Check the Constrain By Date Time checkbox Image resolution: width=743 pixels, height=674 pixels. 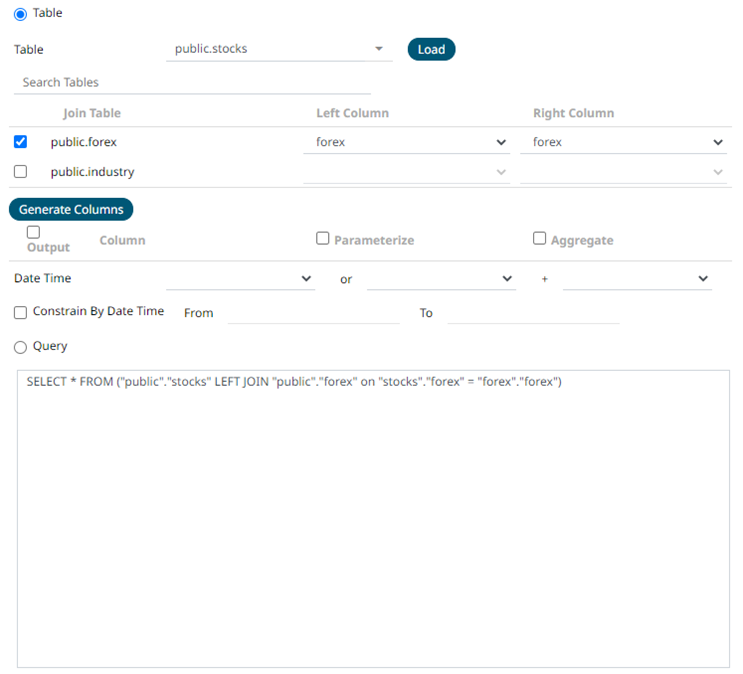[21, 313]
